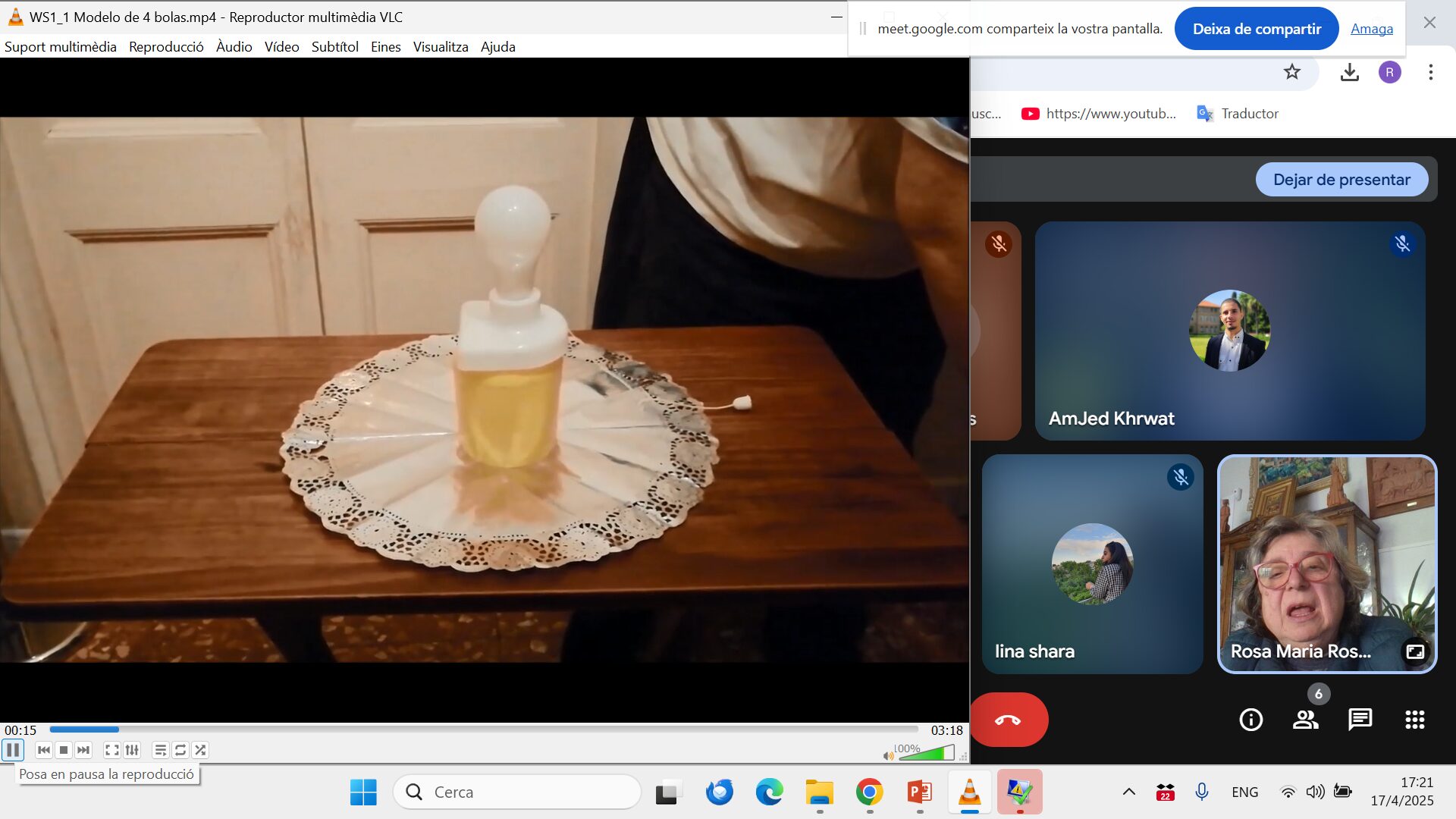
Task: Open the highlighted app after VLC on the taskbar
Action: (1019, 792)
